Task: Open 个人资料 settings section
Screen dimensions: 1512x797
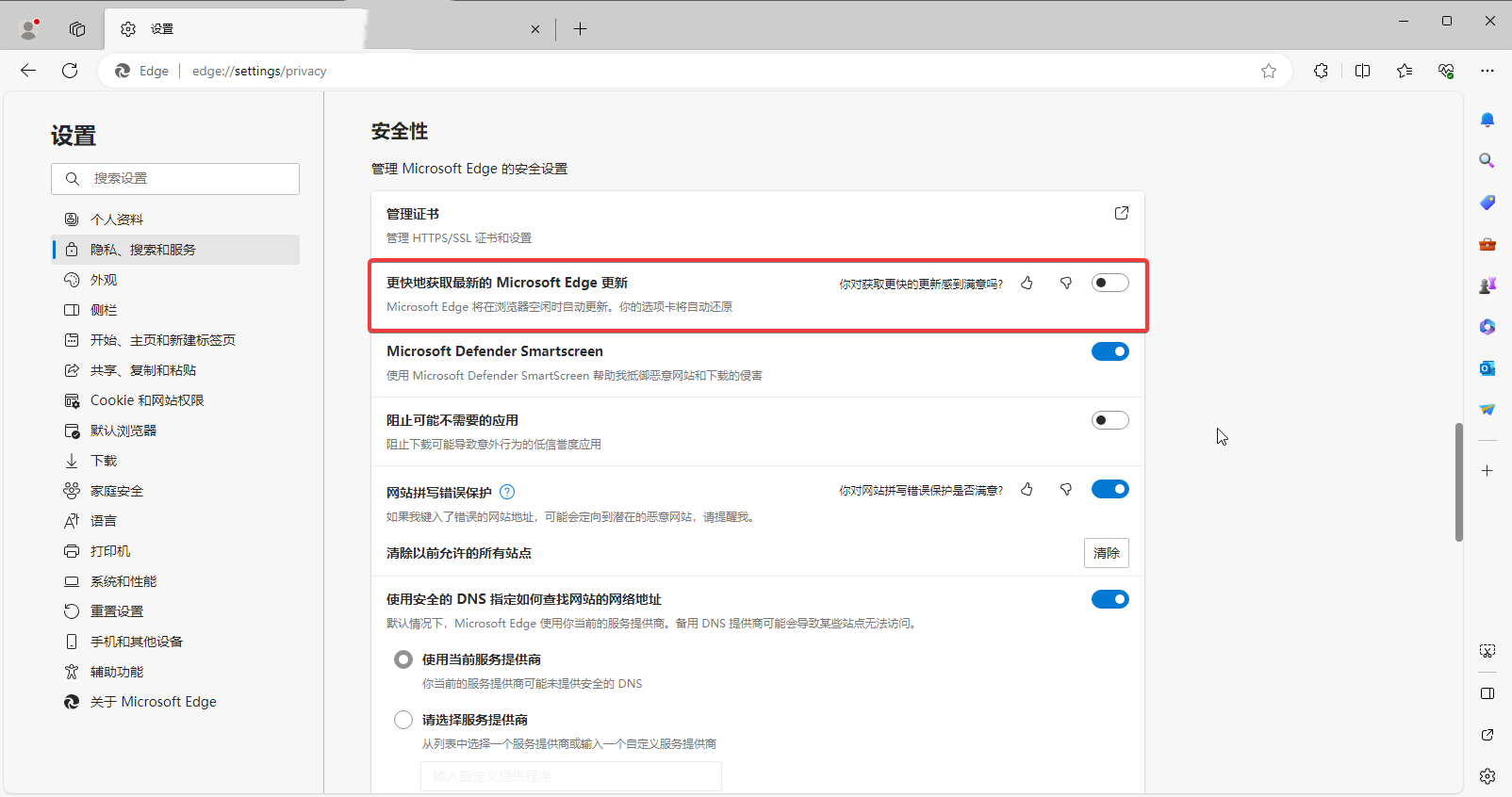Action: coord(175,220)
